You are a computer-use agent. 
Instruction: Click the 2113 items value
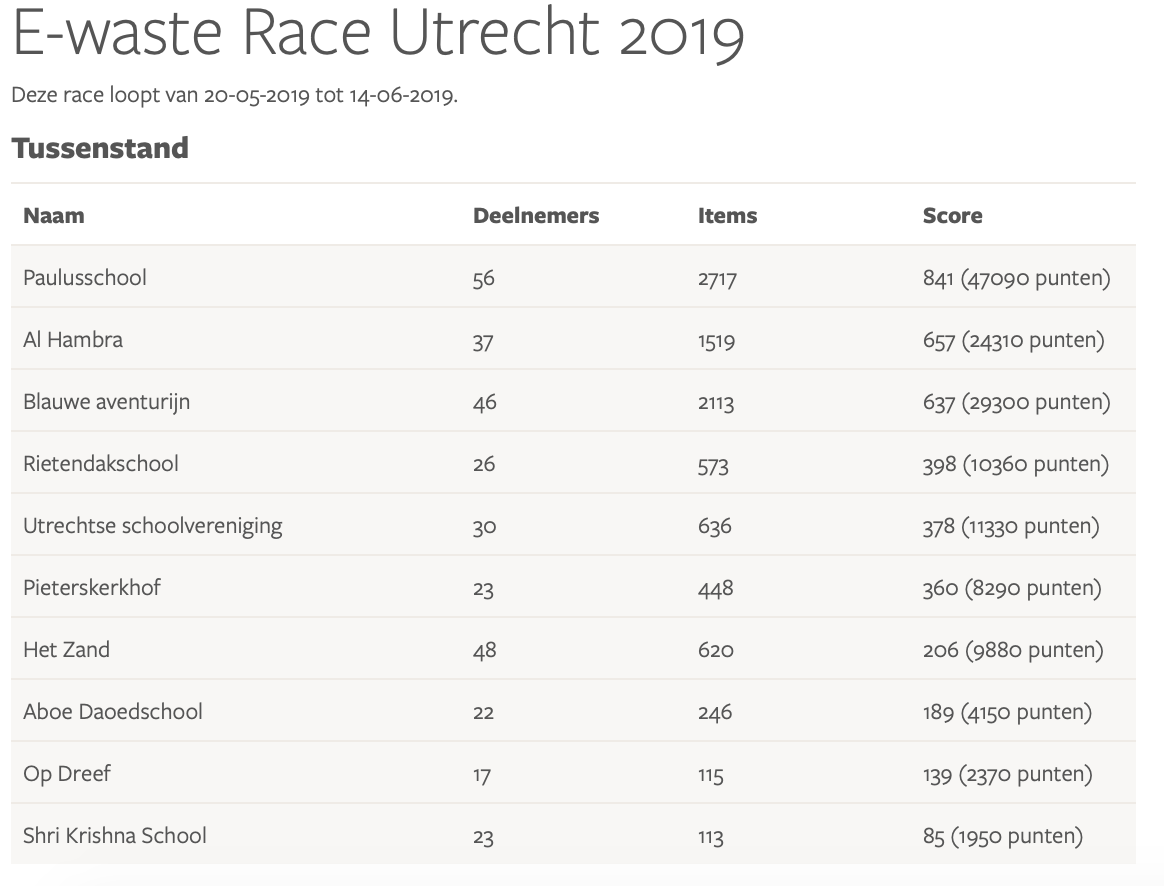pos(716,403)
